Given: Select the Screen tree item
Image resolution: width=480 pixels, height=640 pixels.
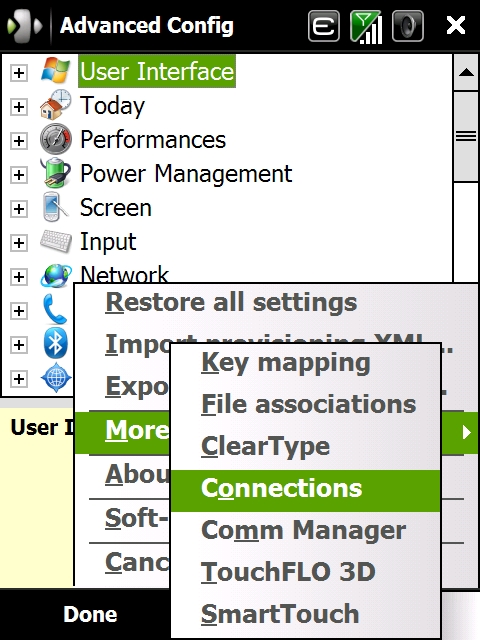Looking at the screenshot, I should pyautogui.click(x=116, y=208).
